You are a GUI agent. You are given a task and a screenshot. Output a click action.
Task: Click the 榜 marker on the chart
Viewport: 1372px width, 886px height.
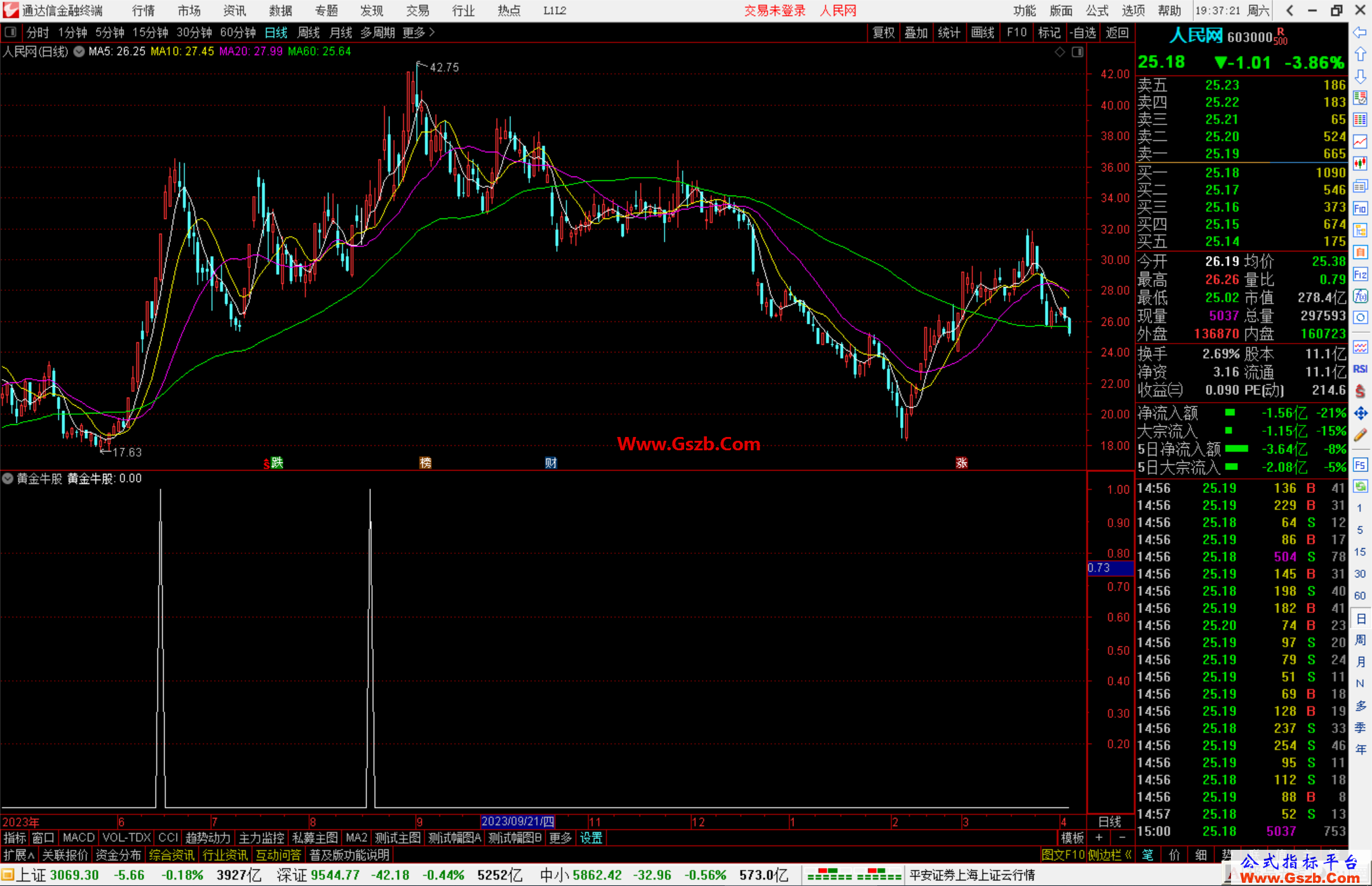(425, 462)
